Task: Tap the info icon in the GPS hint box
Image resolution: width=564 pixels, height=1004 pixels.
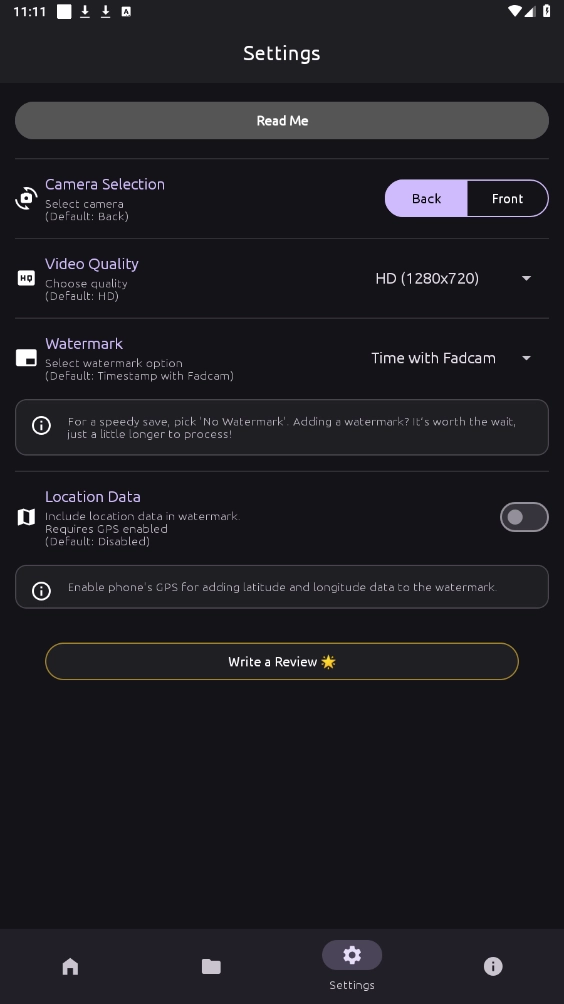Action: pyautogui.click(x=42, y=591)
